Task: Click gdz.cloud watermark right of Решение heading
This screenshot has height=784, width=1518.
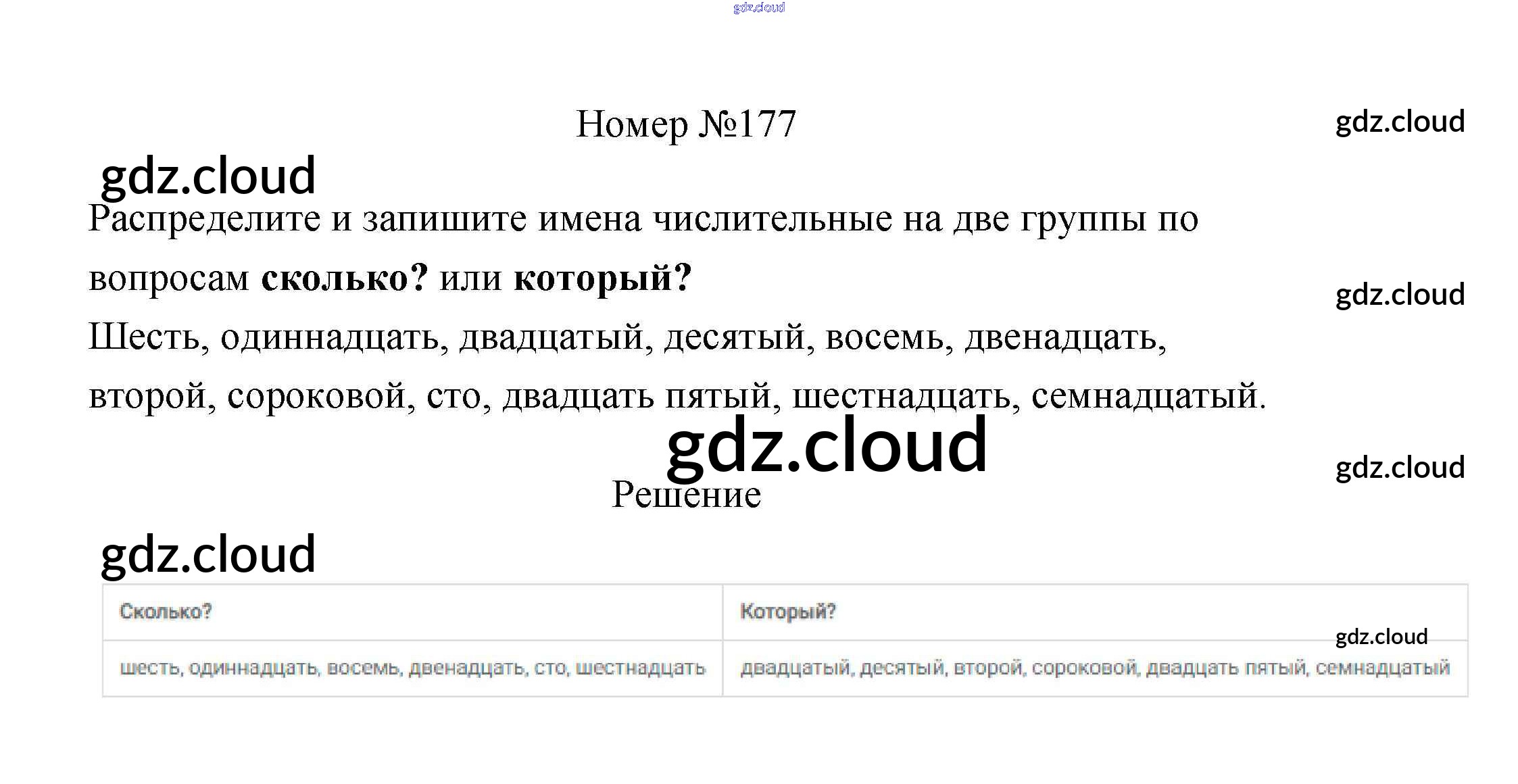Action: tap(1400, 468)
